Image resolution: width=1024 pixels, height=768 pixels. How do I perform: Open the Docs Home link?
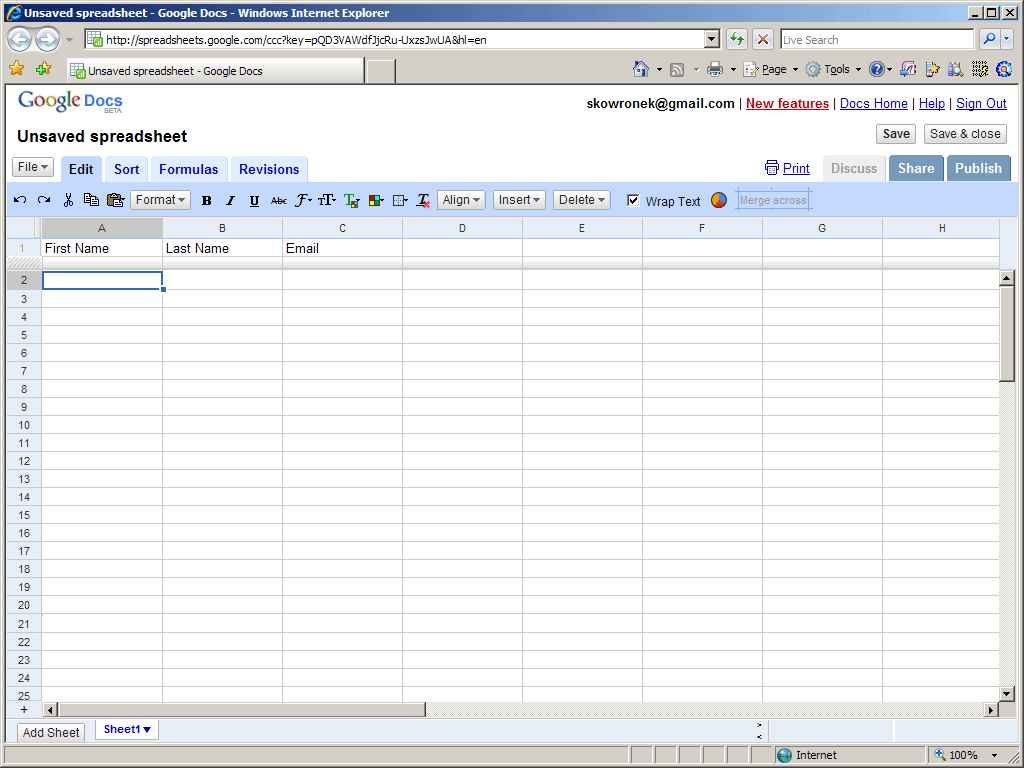coord(873,103)
